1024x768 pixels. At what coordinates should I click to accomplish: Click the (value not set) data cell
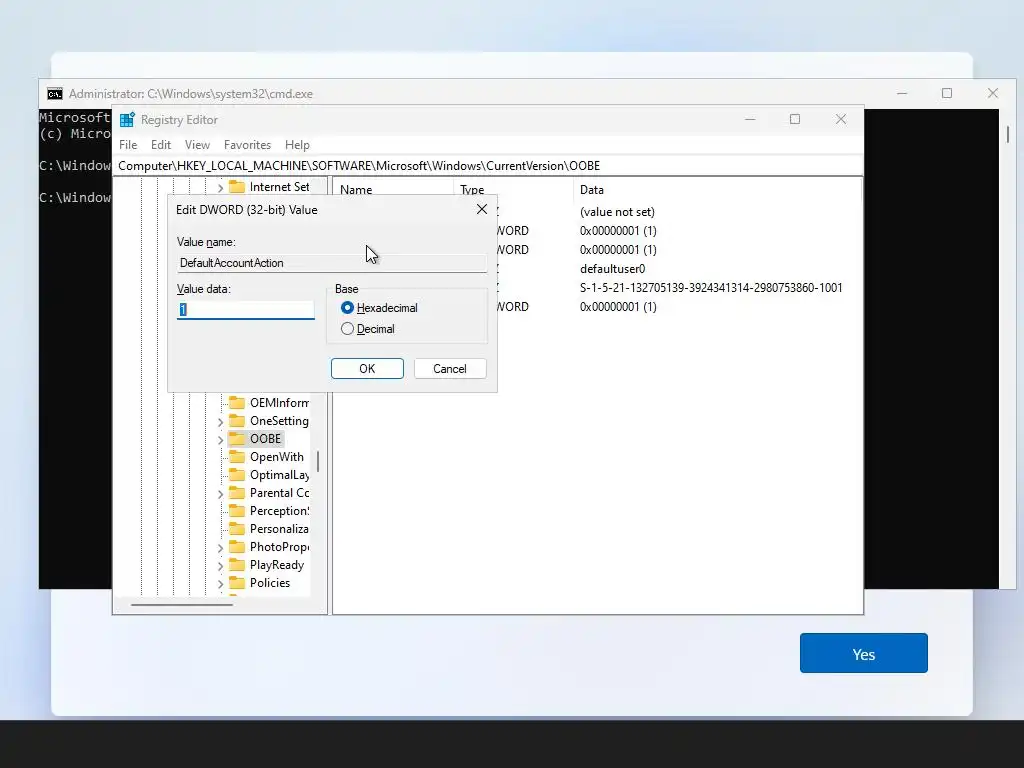617,212
